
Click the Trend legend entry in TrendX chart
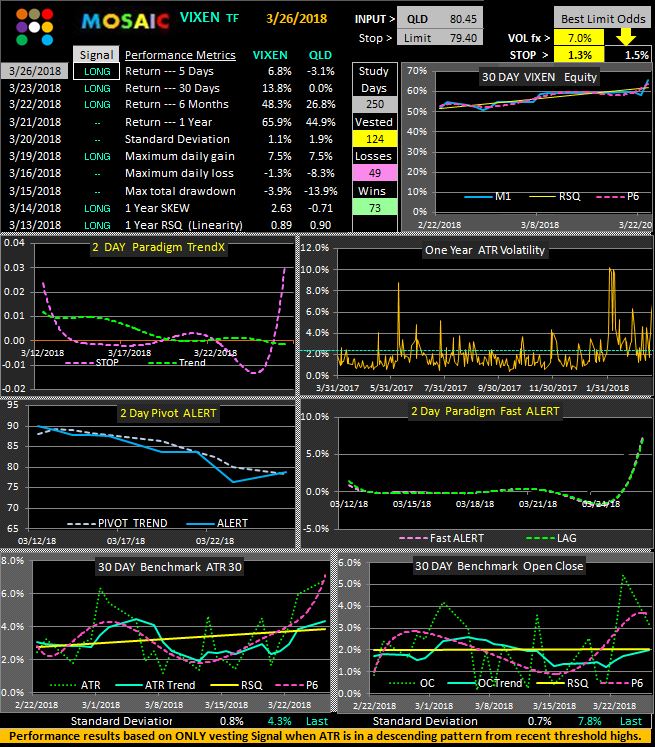tap(177, 363)
